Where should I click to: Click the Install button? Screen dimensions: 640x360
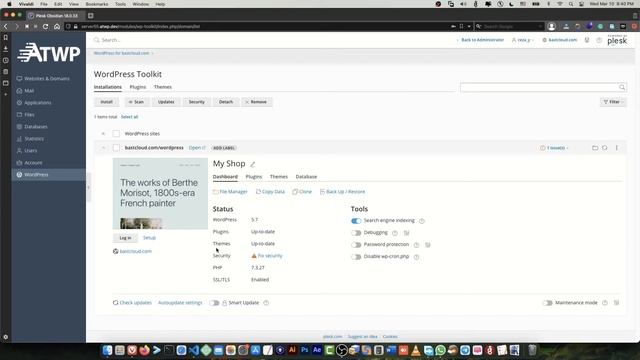tap(107, 102)
